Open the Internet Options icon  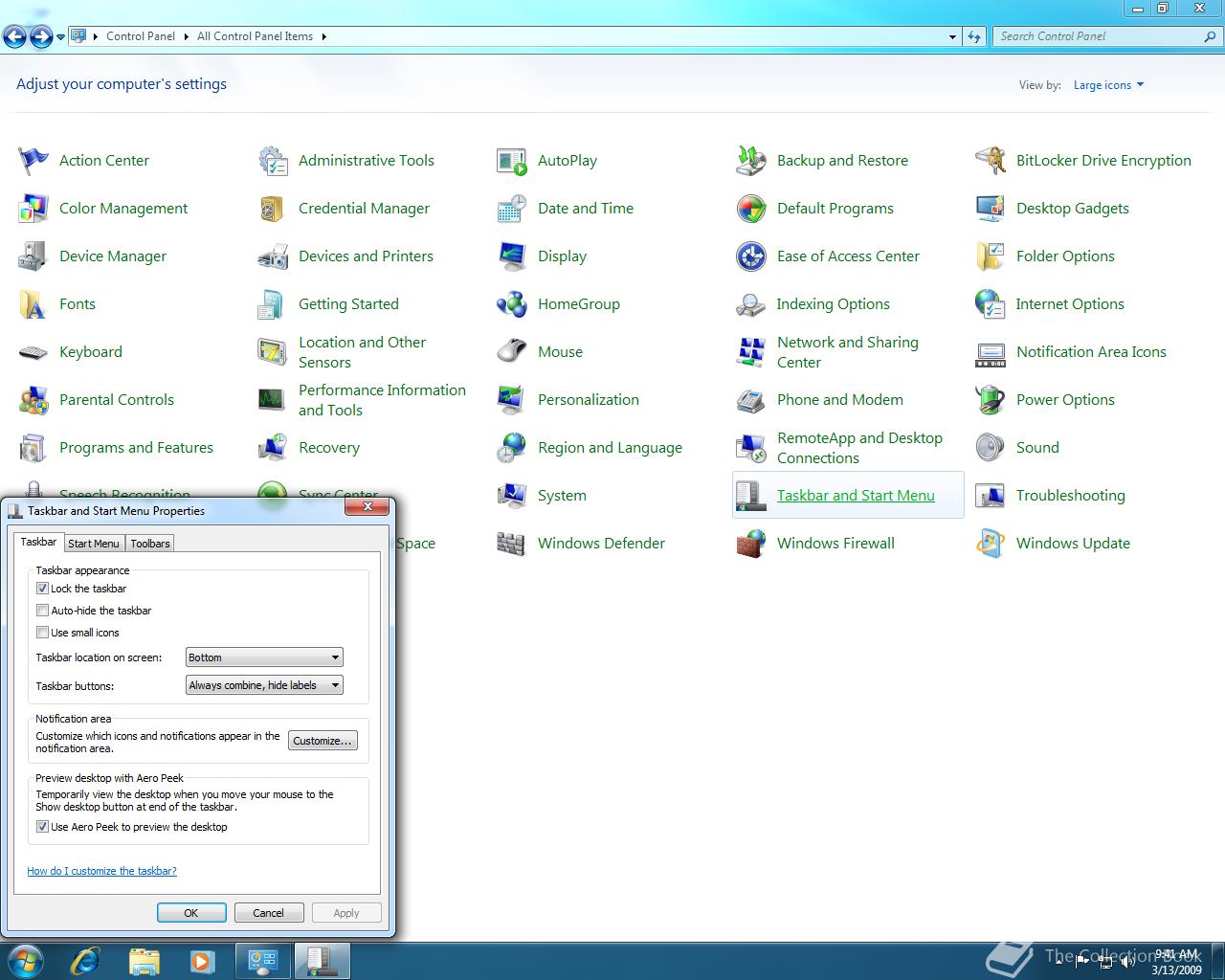point(991,304)
